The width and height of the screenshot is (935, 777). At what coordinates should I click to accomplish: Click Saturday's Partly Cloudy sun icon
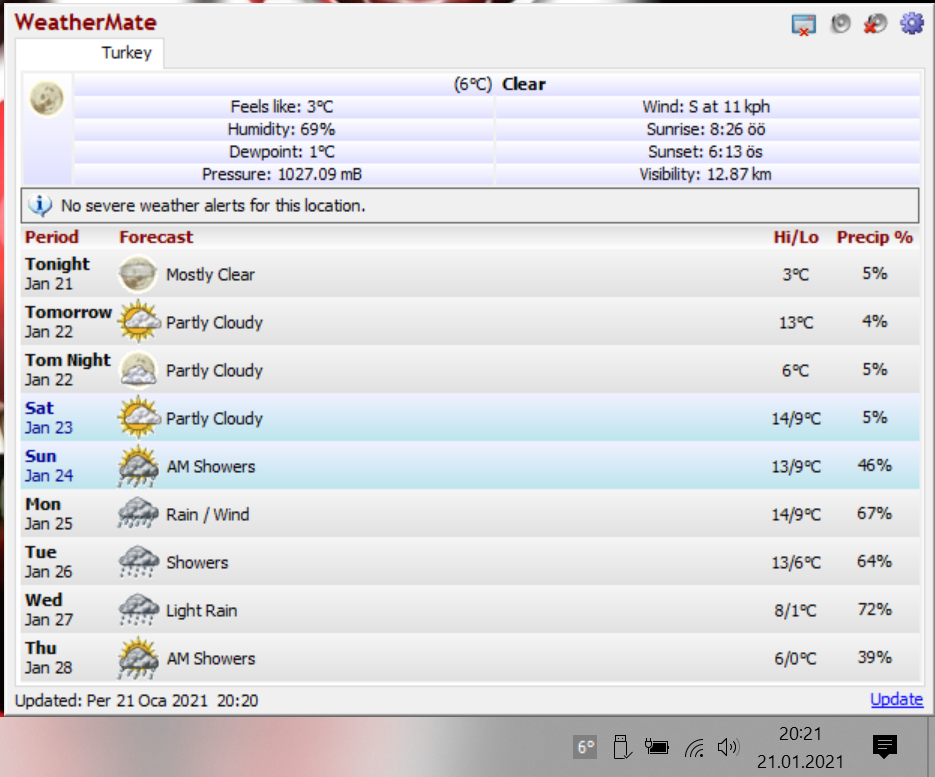click(x=139, y=417)
